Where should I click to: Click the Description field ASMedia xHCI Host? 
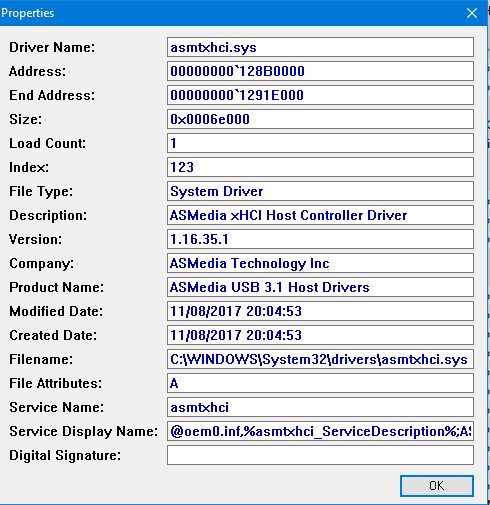click(320, 215)
